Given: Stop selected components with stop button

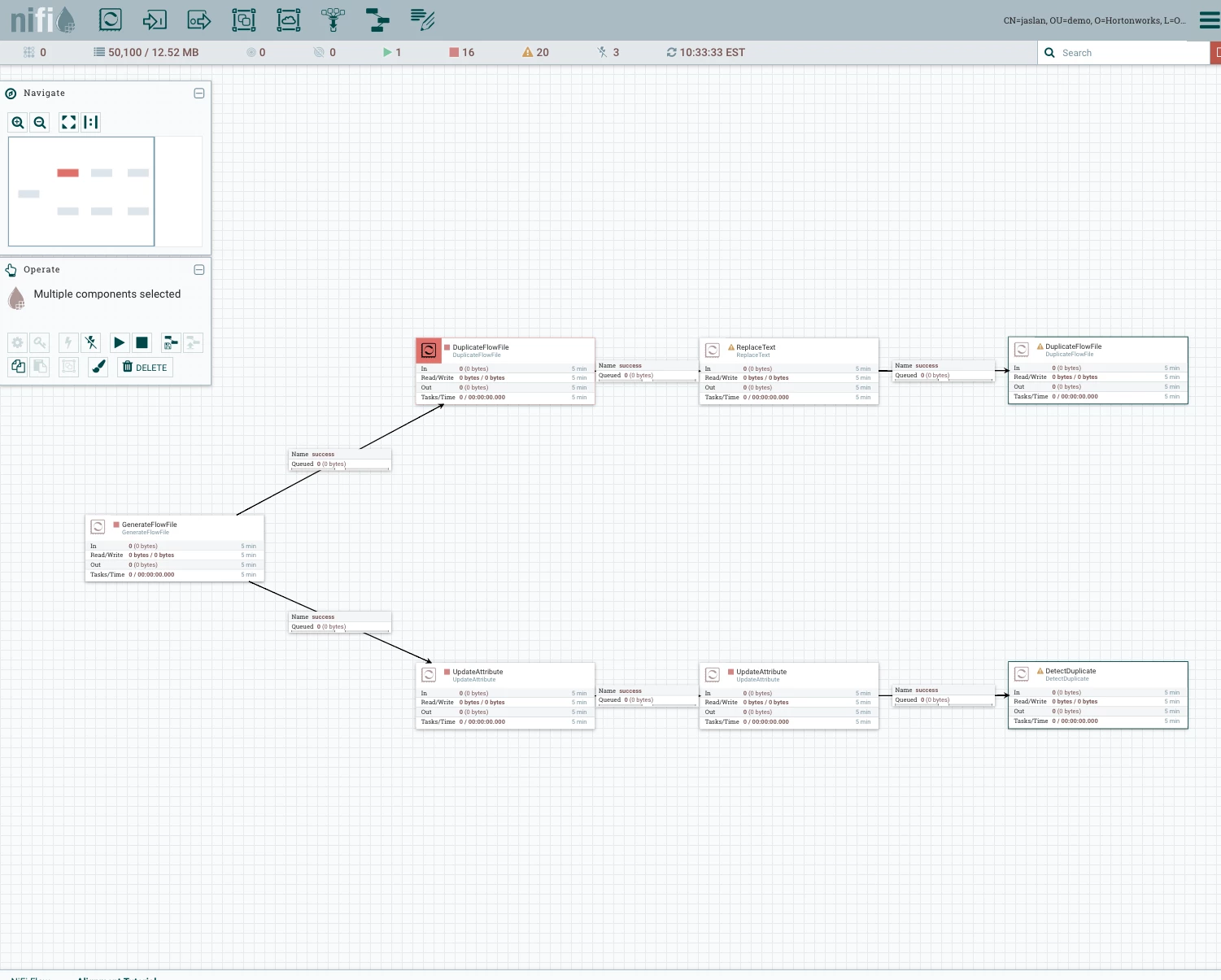Looking at the screenshot, I should click(x=142, y=343).
